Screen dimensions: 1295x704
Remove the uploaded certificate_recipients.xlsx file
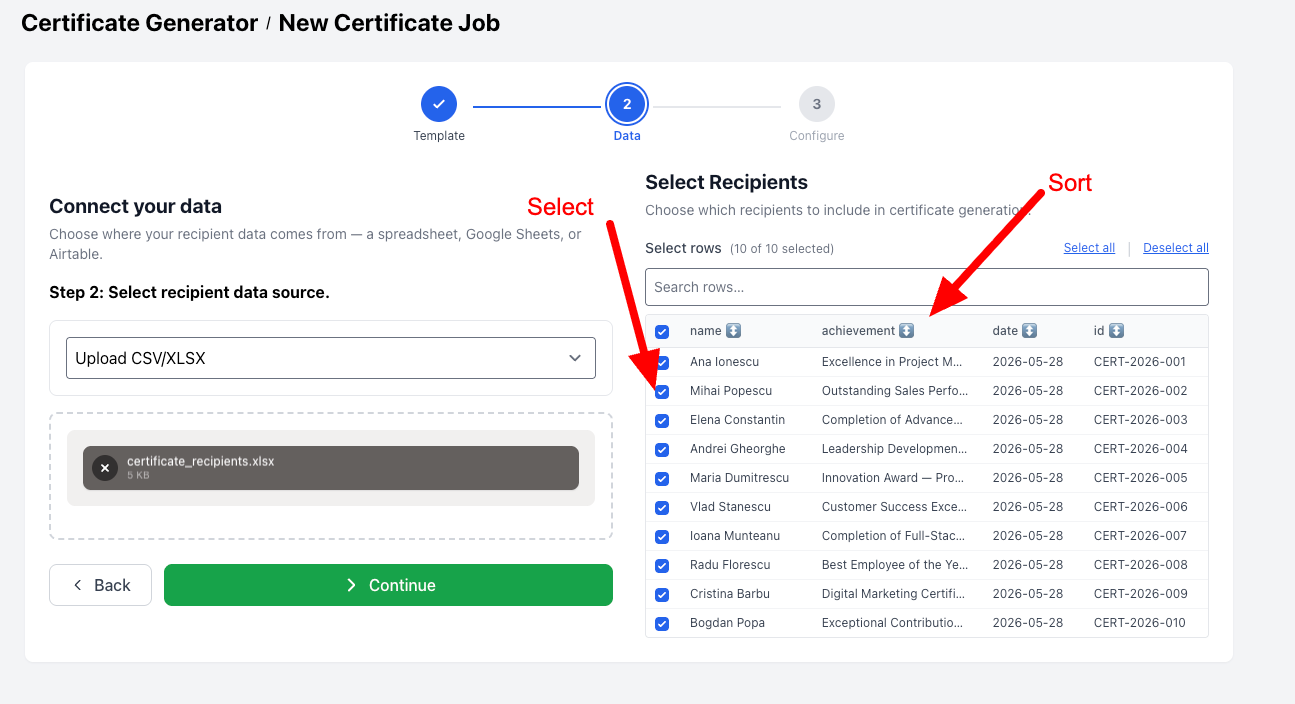(x=105, y=468)
